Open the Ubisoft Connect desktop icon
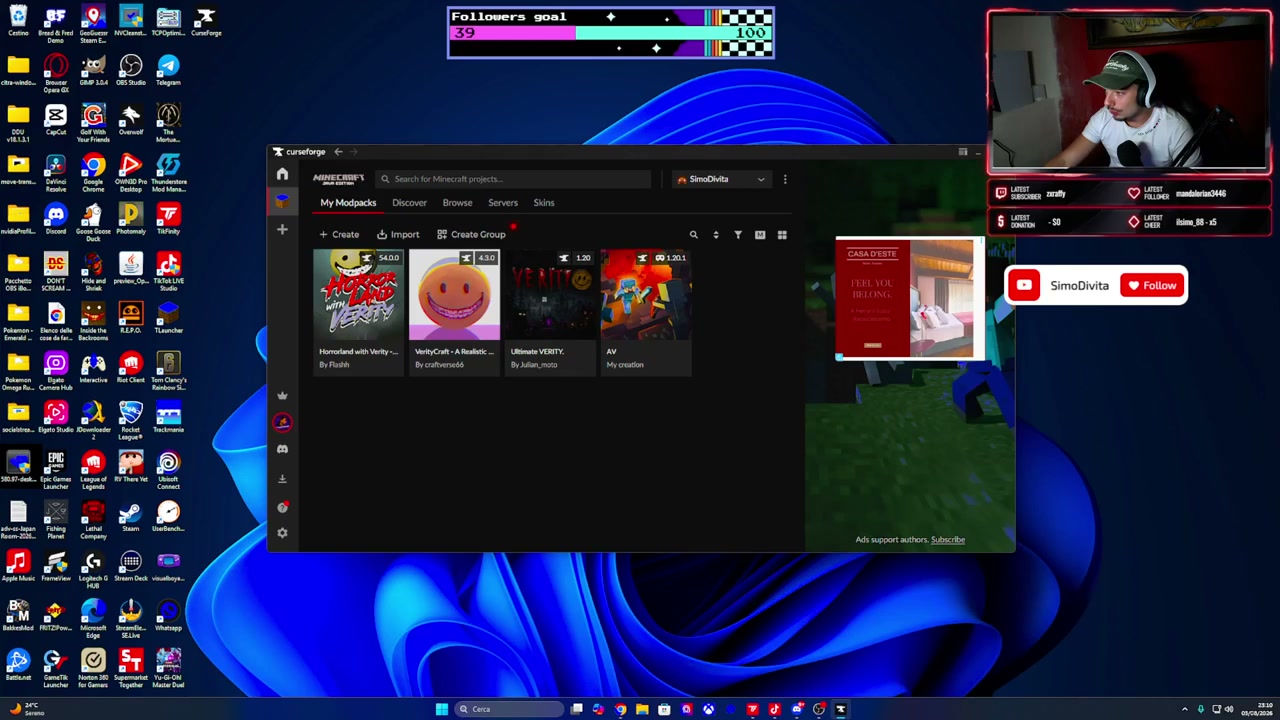Viewport: 1280px width, 720px height. pyautogui.click(x=168, y=467)
